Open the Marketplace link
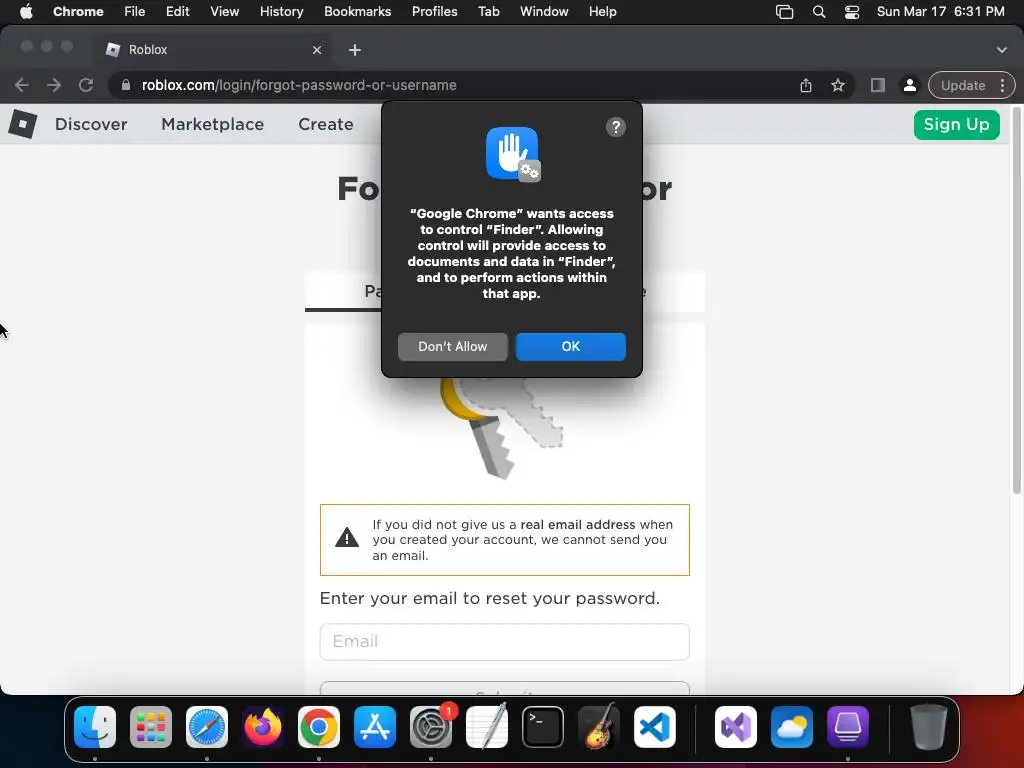 point(212,124)
